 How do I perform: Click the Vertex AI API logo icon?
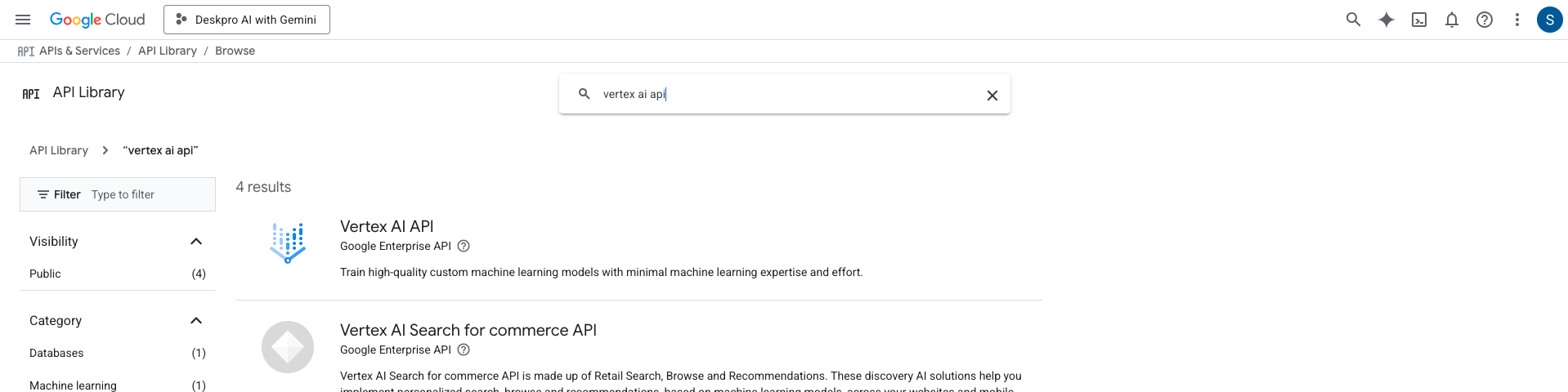tap(288, 243)
